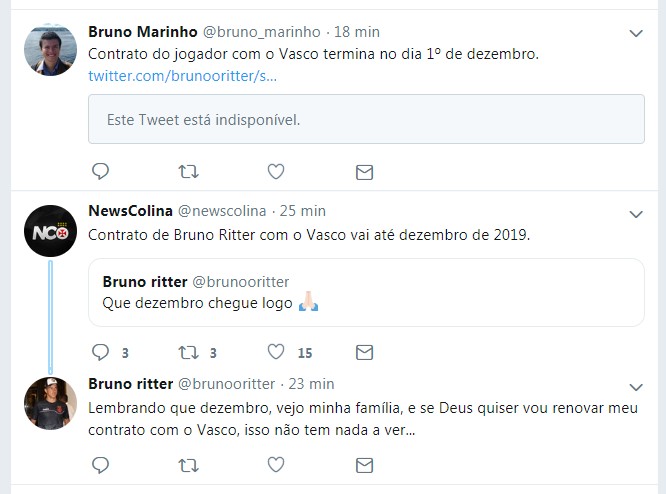Reply to the NewsColina tweet
The height and width of the screenshot is (494, 666).
[x=100, y=352]
